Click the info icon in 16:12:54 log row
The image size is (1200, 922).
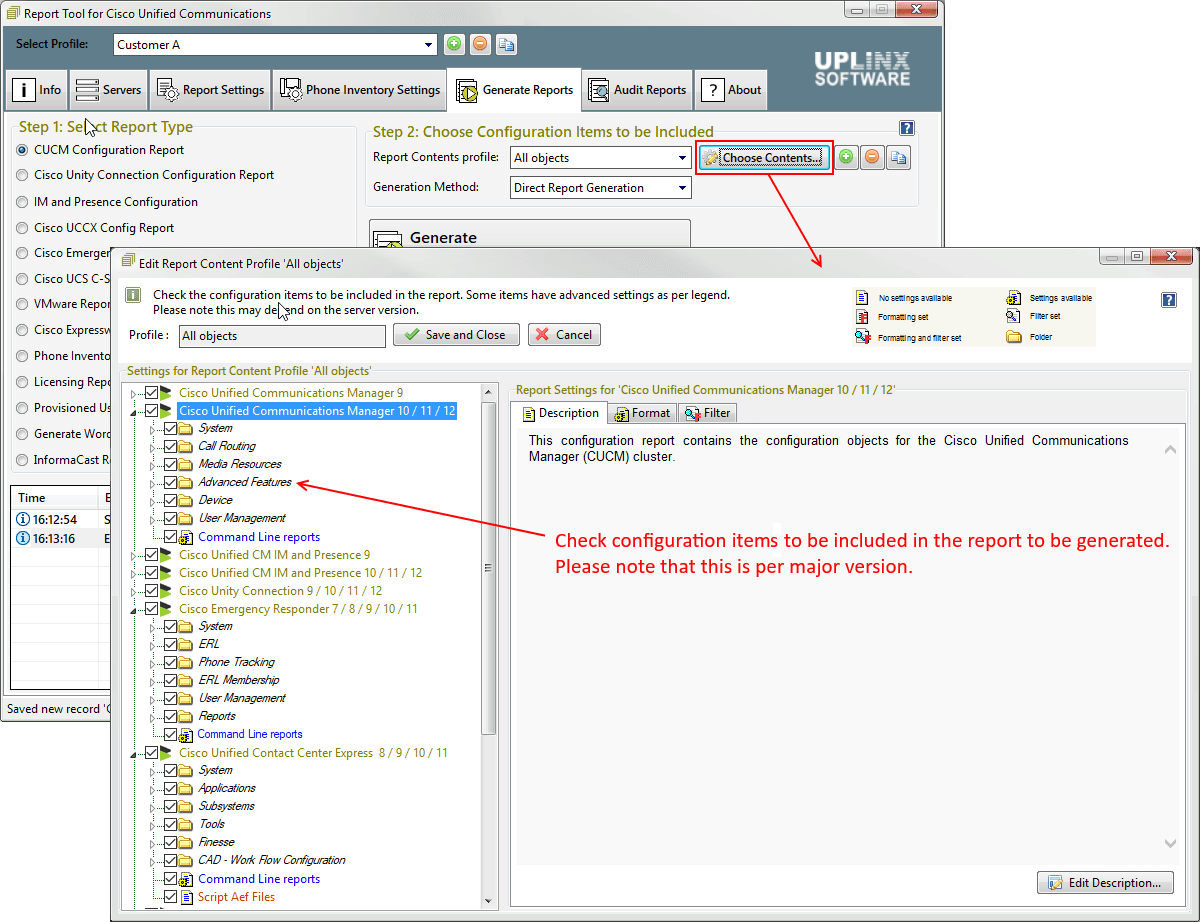23,519
